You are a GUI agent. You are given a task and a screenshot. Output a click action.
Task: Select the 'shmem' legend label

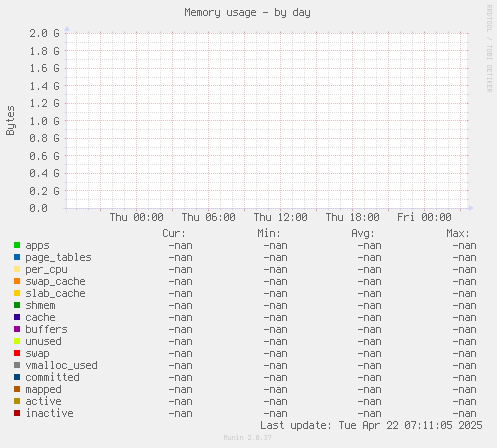point(40,306)
